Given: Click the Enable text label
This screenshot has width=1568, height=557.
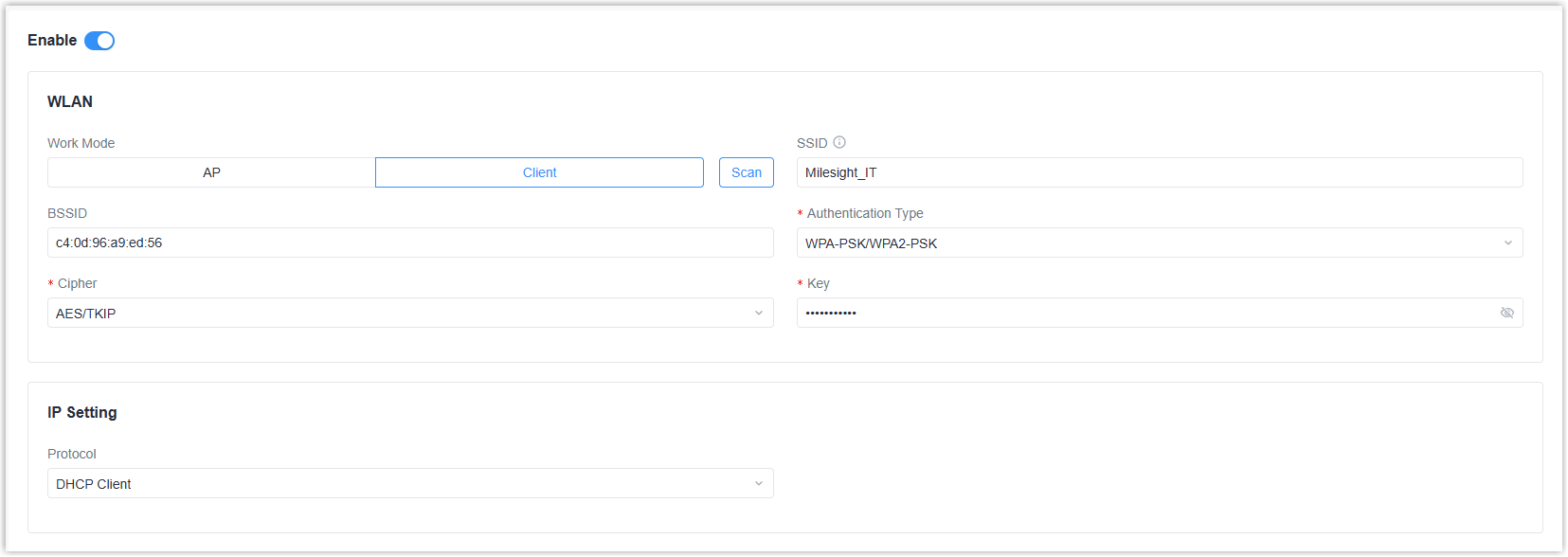Looking at the screenshot, I should pos(52,41).
